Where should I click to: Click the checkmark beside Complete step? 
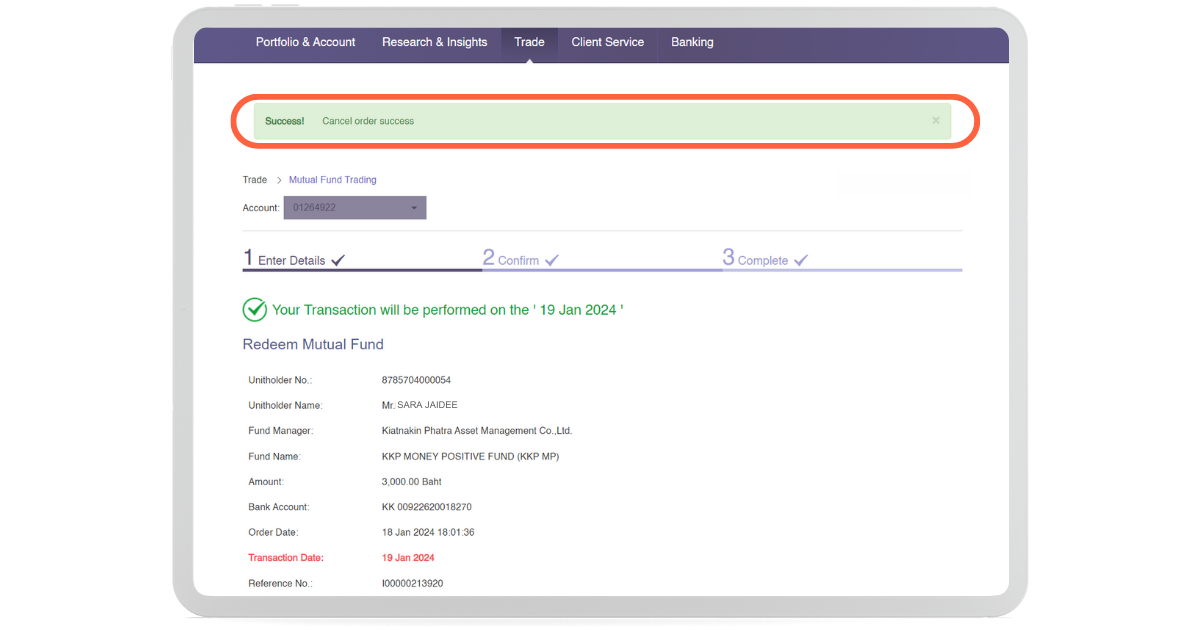(x=801, y=260)
